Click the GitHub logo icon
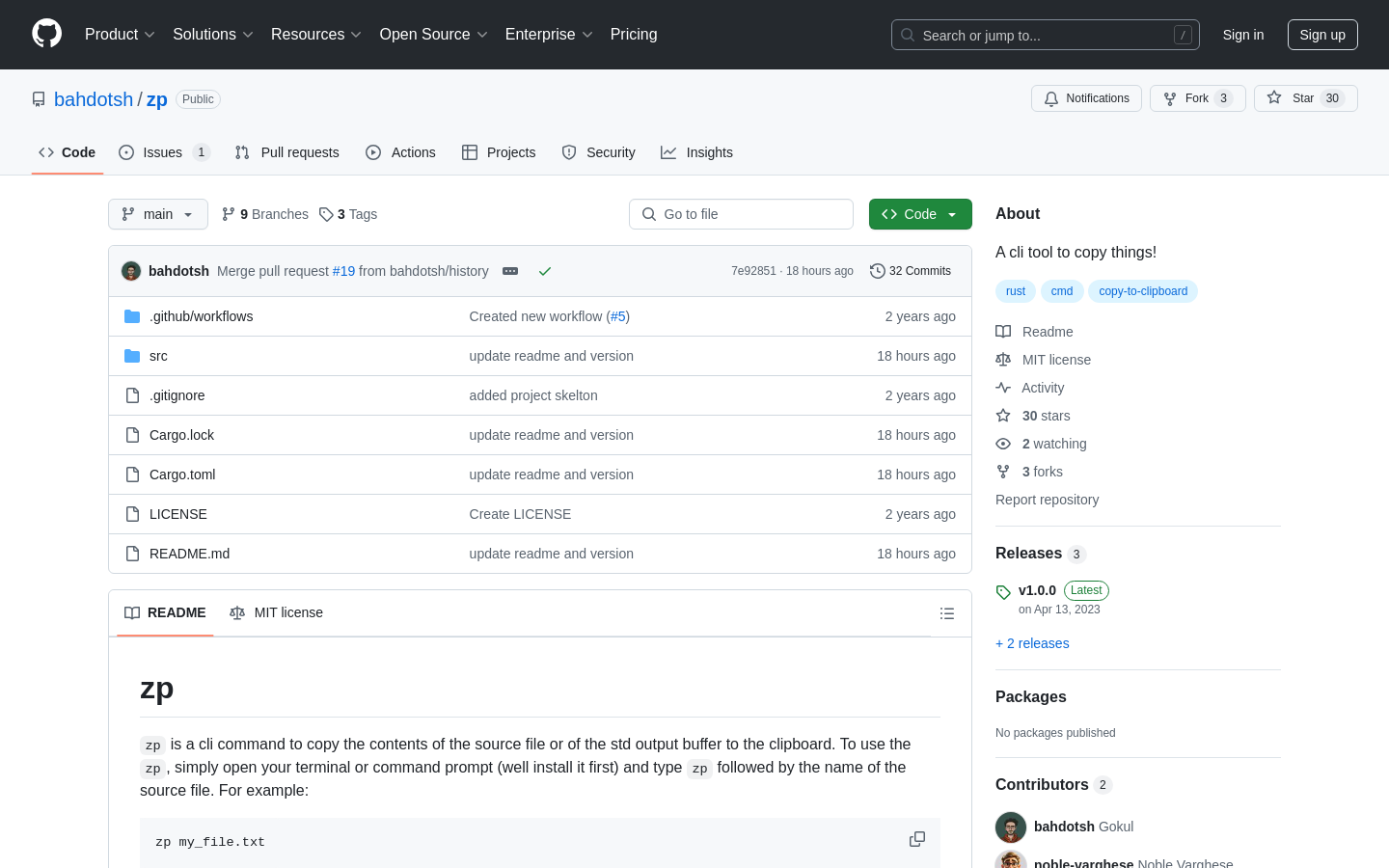 click(x=47, y=34)
